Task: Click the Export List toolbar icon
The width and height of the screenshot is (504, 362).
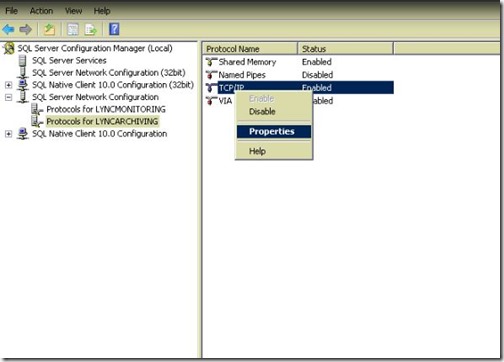Action: (x=90, y=29)
